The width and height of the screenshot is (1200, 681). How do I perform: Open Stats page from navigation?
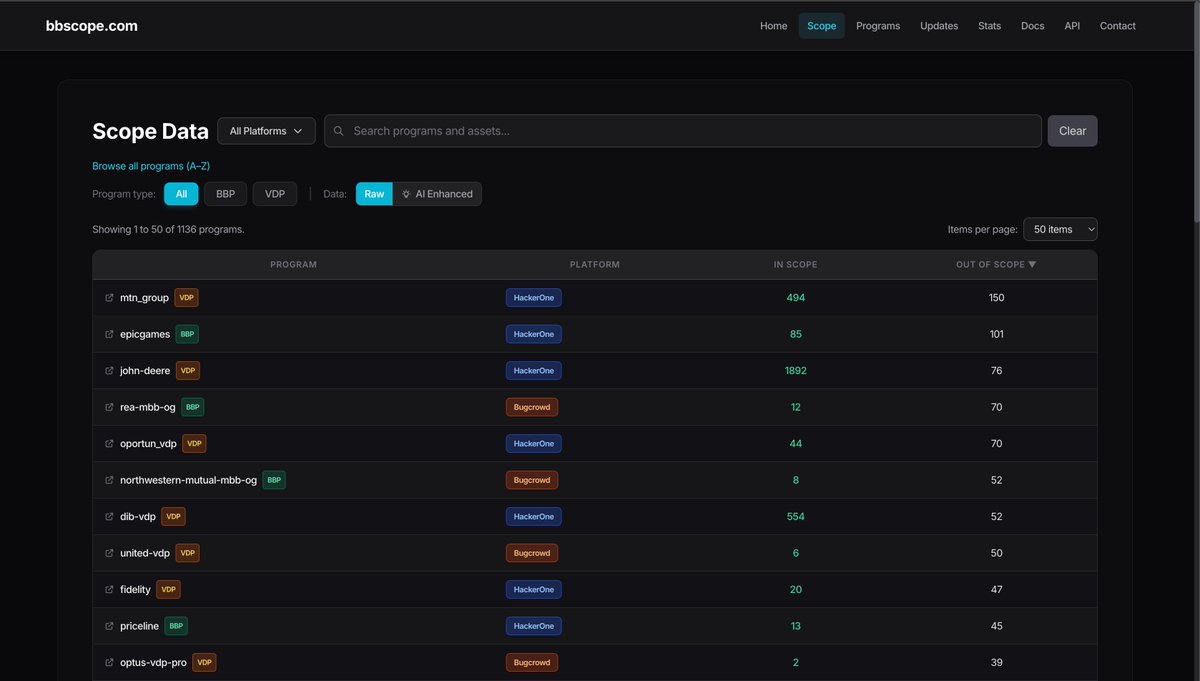pyautogui.click(x=989, y=26)
